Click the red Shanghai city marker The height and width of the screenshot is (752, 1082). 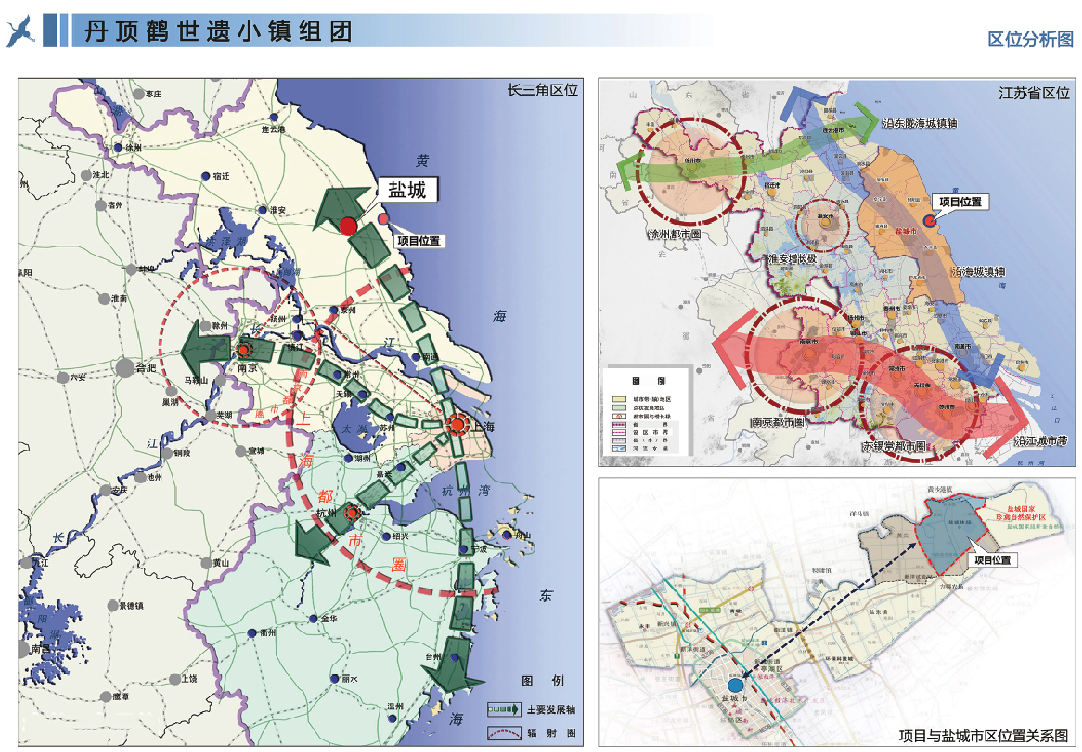coord(457,425)
